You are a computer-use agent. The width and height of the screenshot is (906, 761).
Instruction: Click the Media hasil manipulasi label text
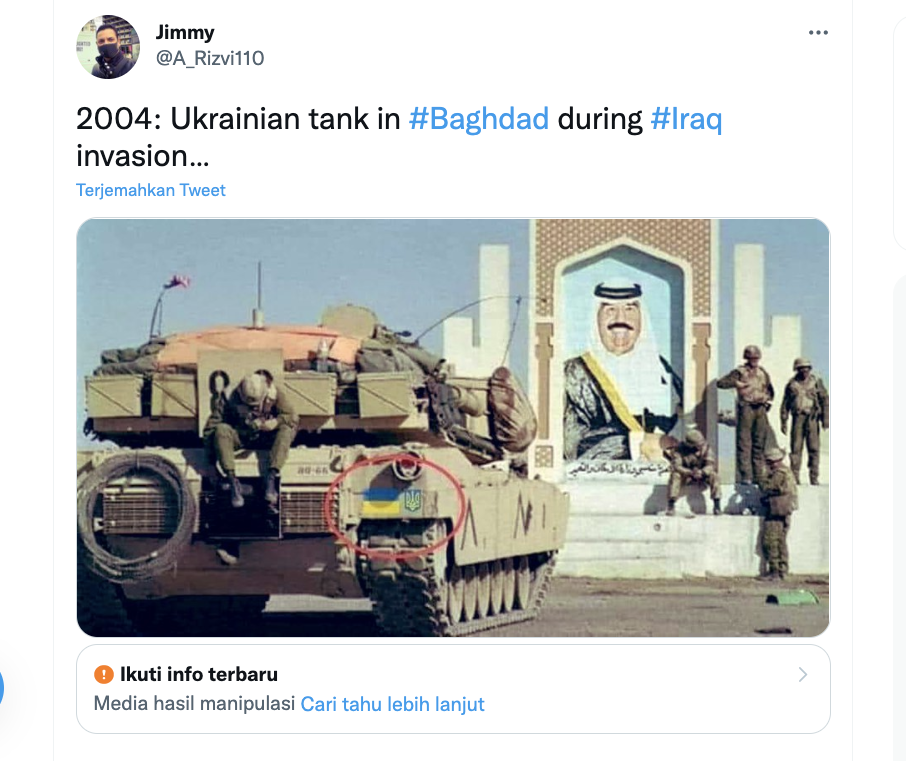195,704
